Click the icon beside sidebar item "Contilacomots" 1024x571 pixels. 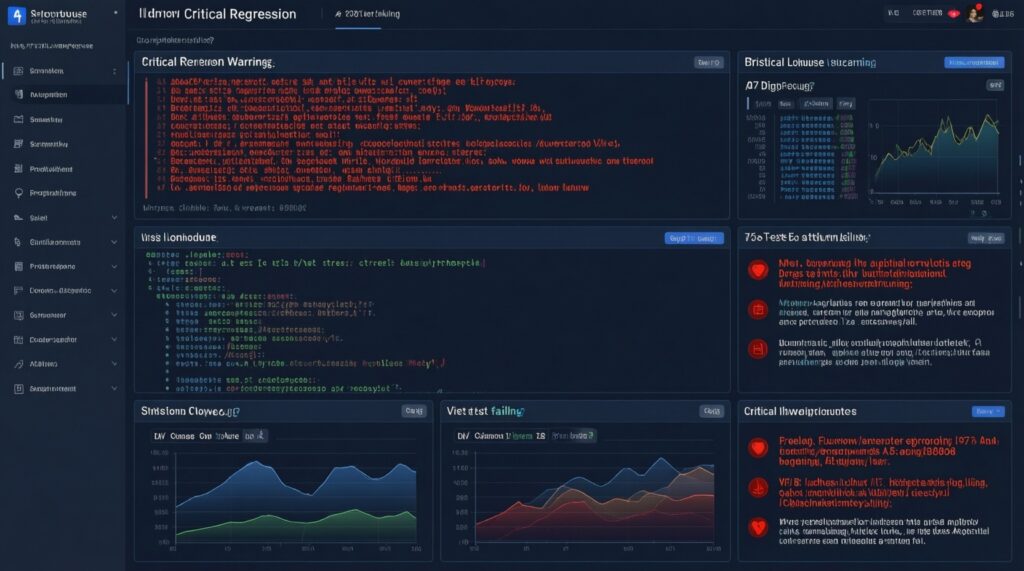[18, 242]
